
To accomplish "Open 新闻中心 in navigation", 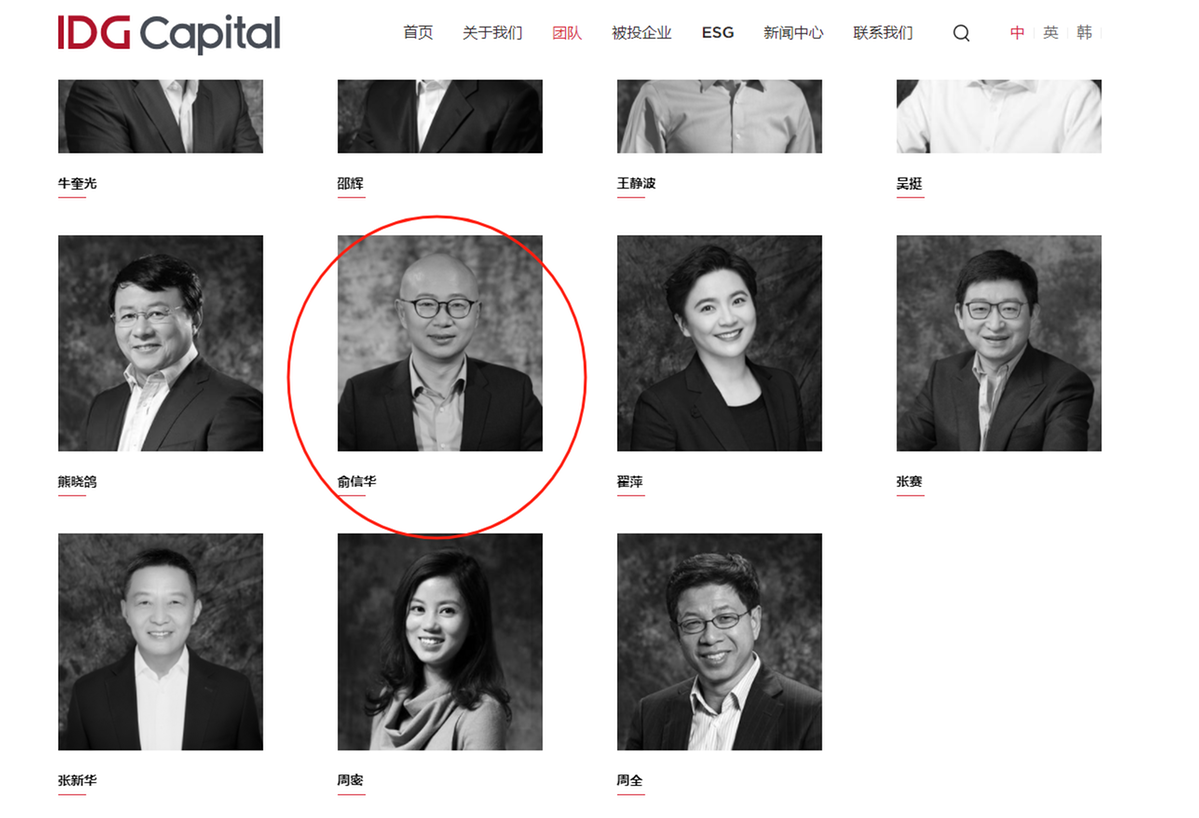I will tap(793, 32).
